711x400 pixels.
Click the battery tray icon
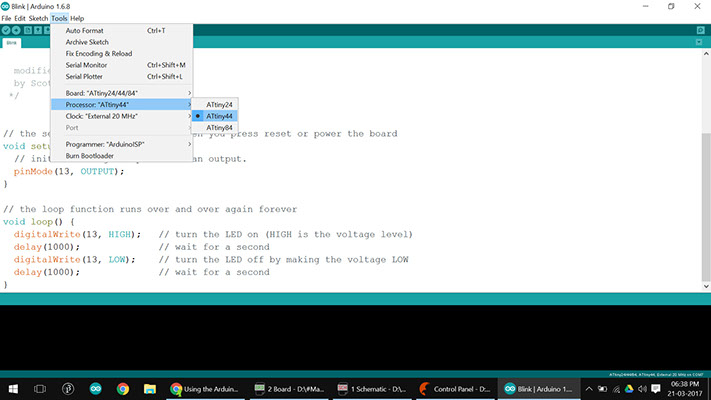tap(602, 389)
